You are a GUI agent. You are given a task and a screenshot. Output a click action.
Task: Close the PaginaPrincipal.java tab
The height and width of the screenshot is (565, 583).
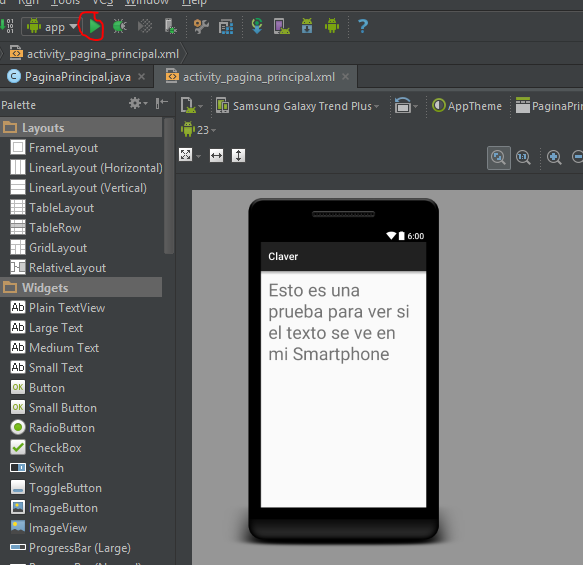coord(141,77)
